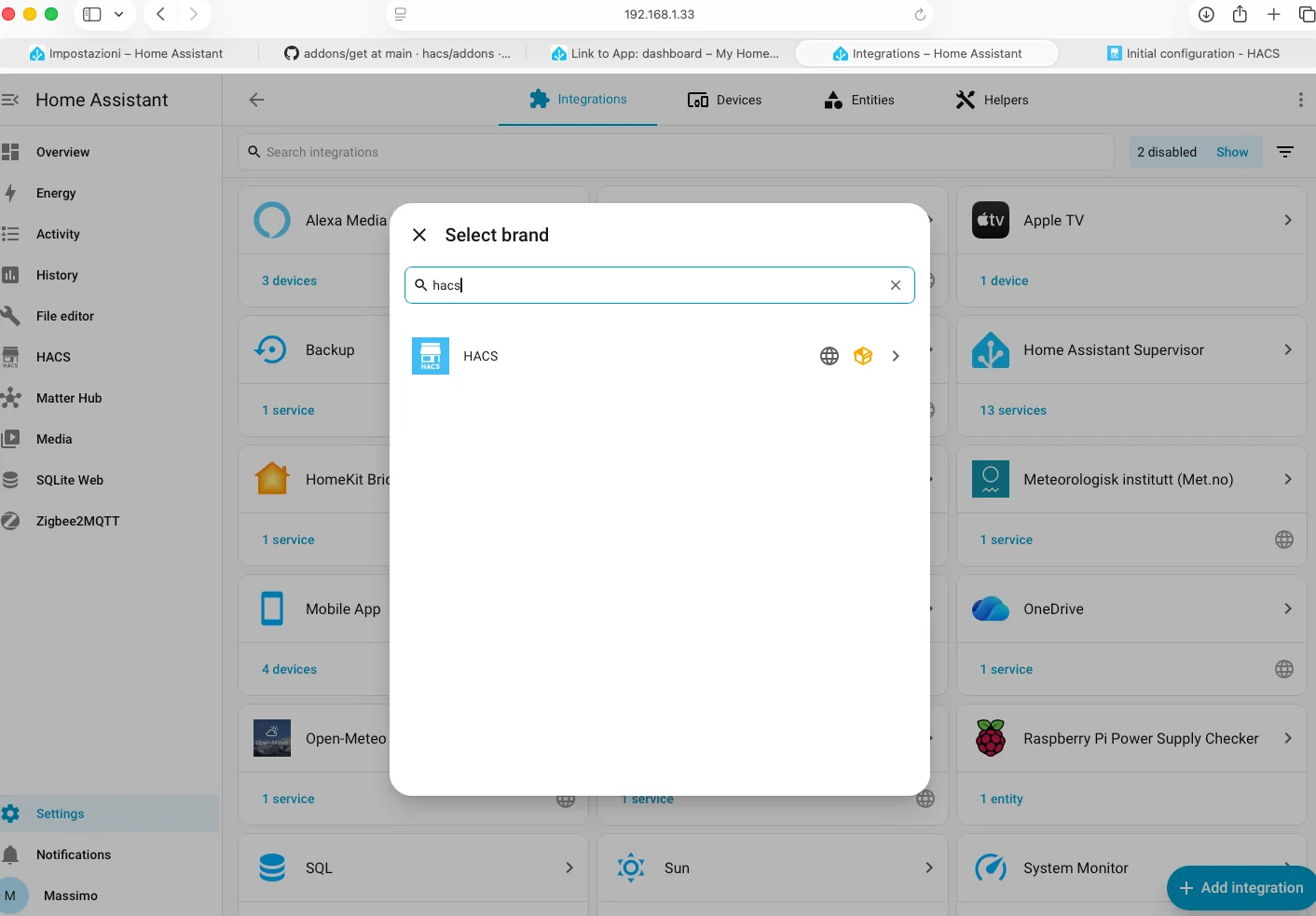Screen dimensions: 1316x916
Task: Expand the SQL integration chevron
Action: click(569, 868)
